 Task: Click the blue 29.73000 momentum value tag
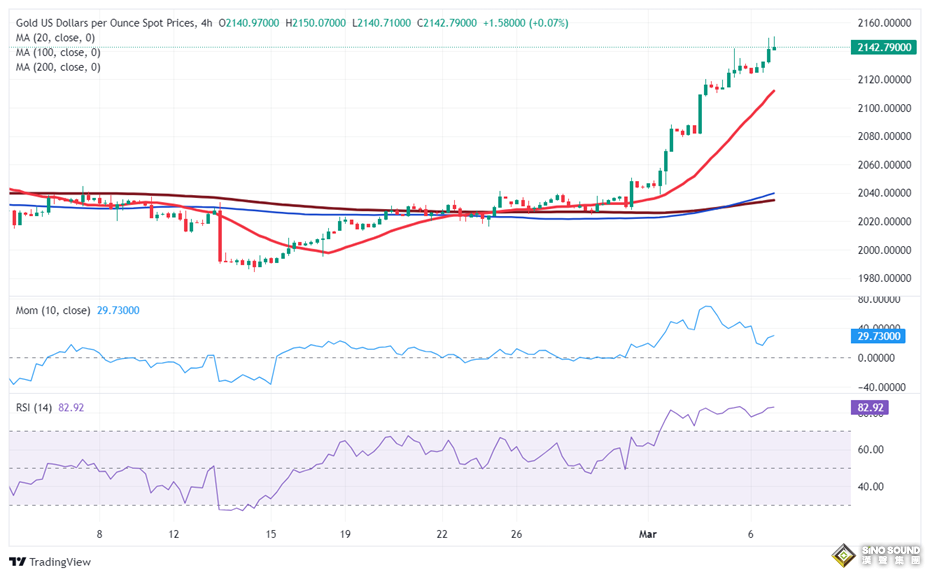(x=882, y=336)
